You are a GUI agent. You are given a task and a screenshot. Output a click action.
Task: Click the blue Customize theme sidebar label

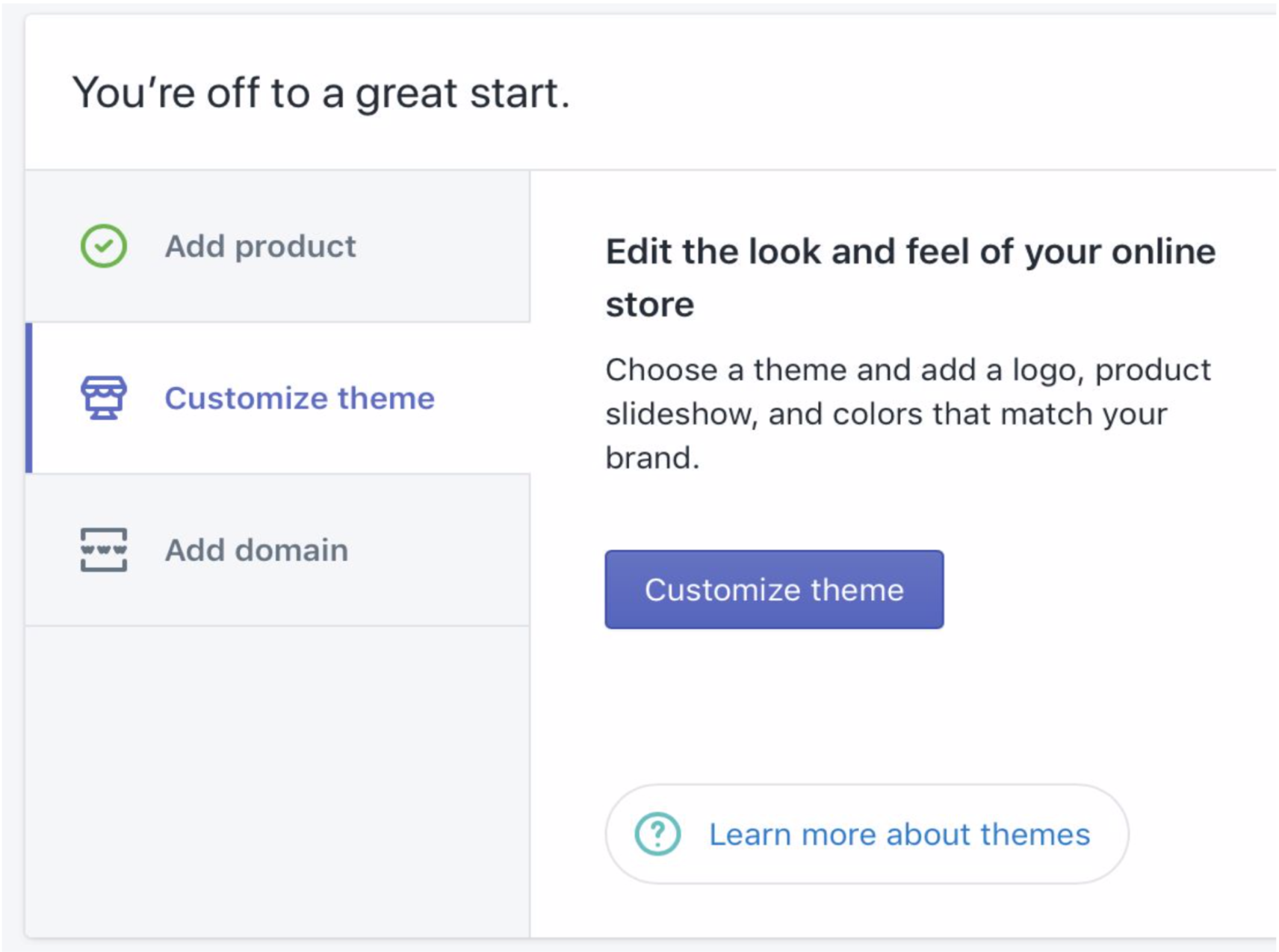point(299,398)
